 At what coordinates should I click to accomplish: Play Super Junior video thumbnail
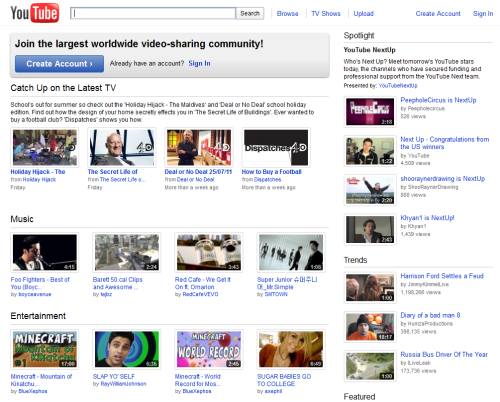click(x=291, y=252)
